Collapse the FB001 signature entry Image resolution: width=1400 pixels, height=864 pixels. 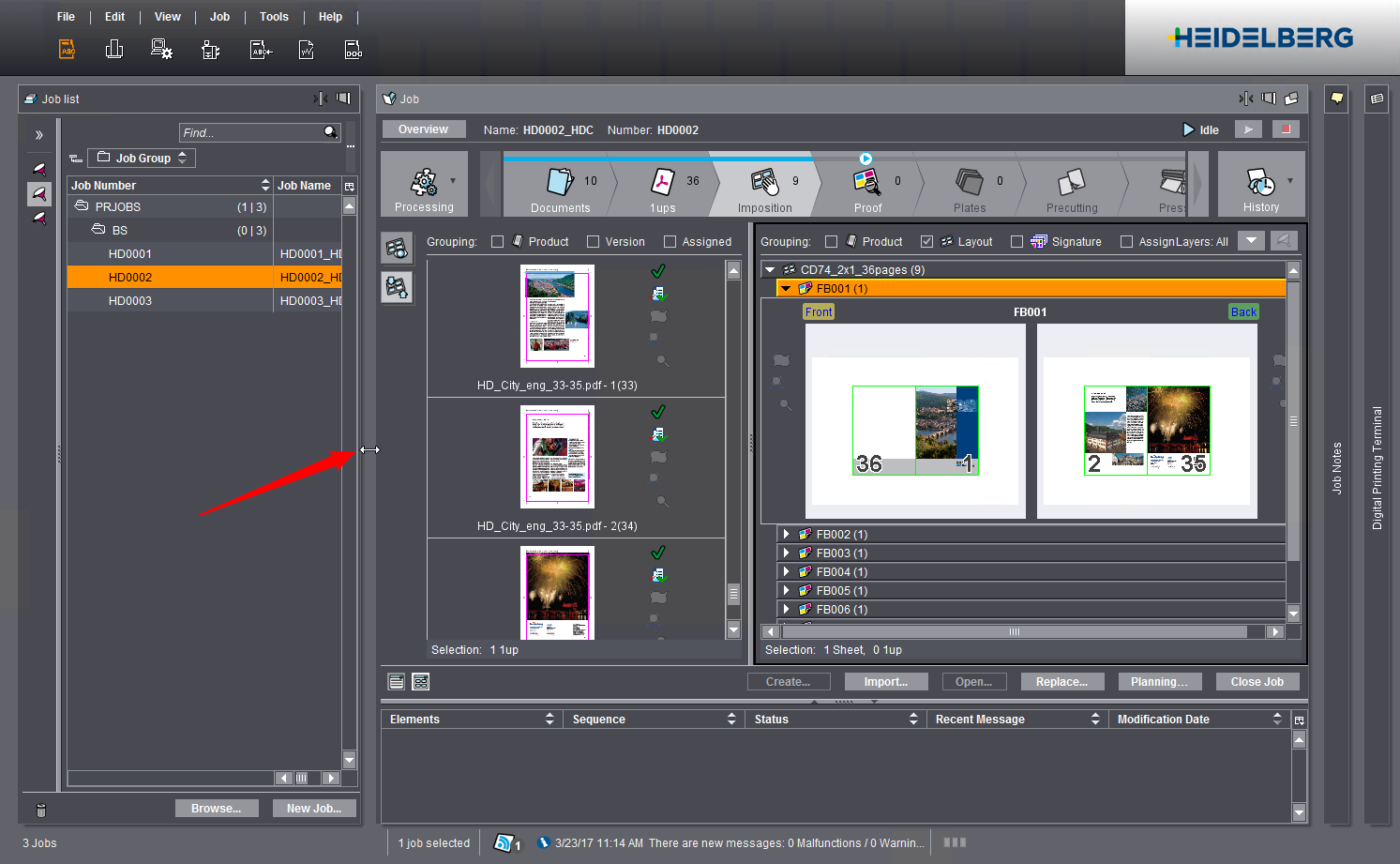pyautogui.click(x=786, y=288)
